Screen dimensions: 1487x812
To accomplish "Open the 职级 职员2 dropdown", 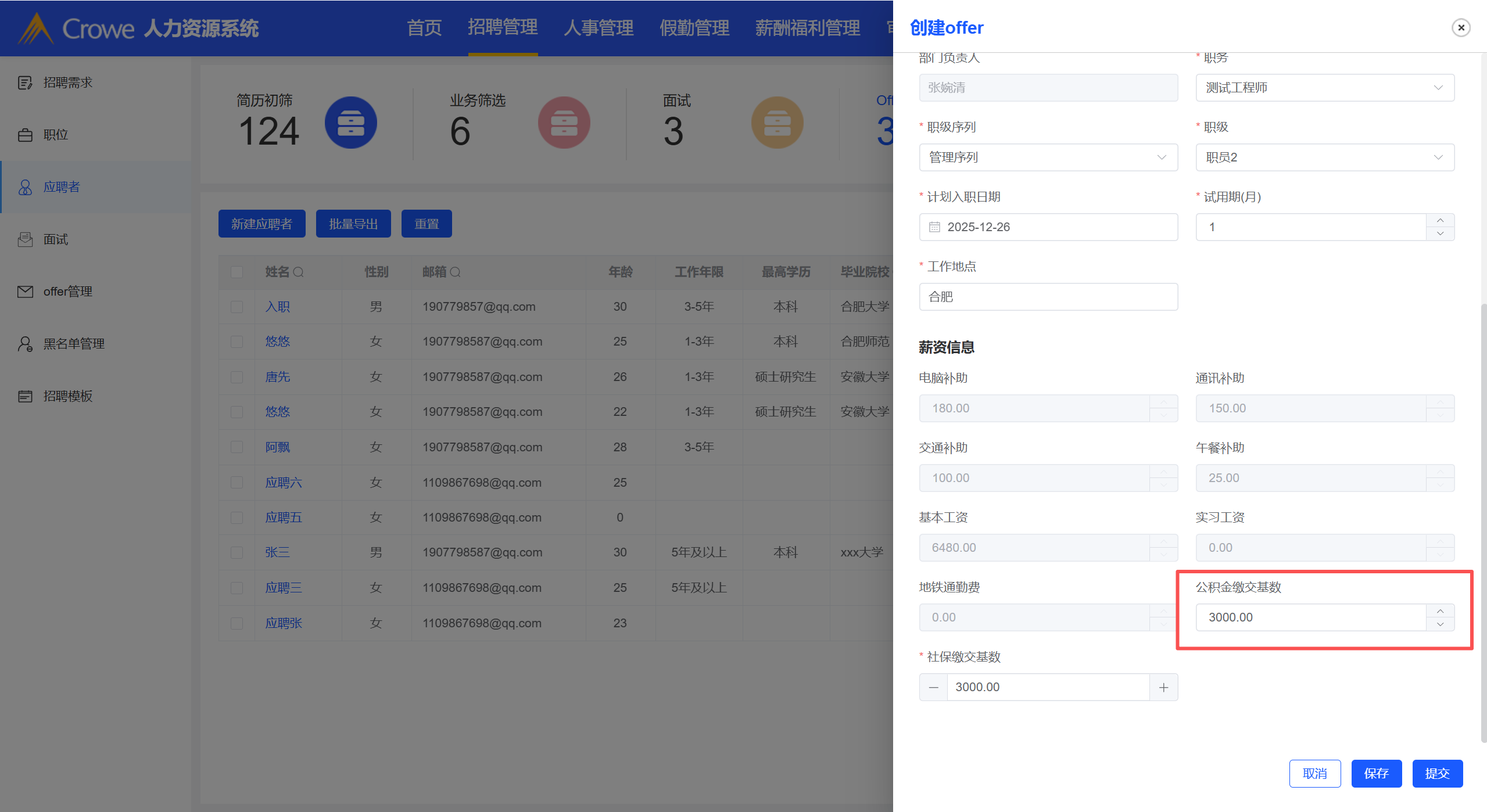I will click(x=1324, y=157).
